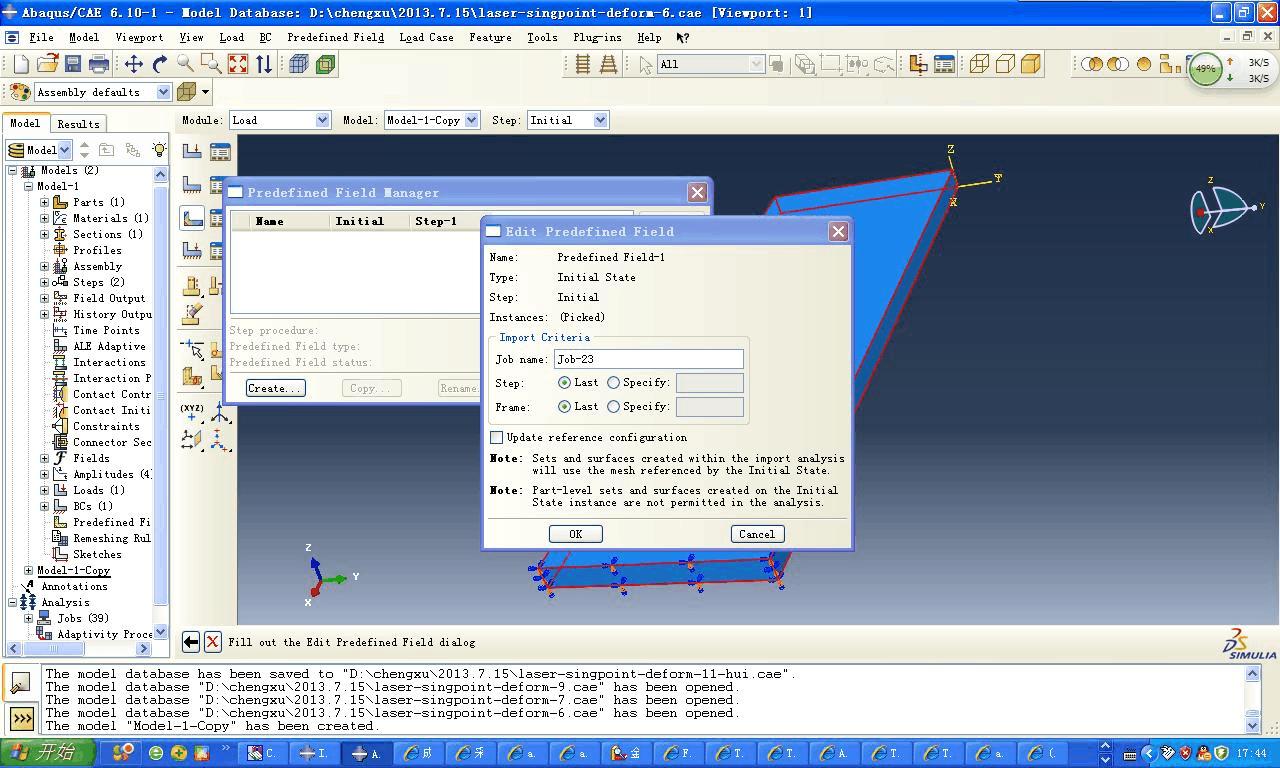This screenshot has width=1280, height=768.
Task: Click the New Model Database icon
Action: tap(21, 64)
